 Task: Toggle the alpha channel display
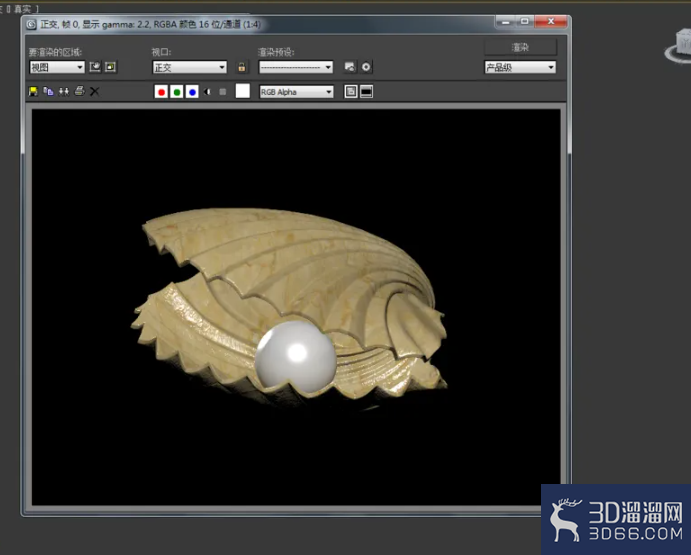(208, 92)
